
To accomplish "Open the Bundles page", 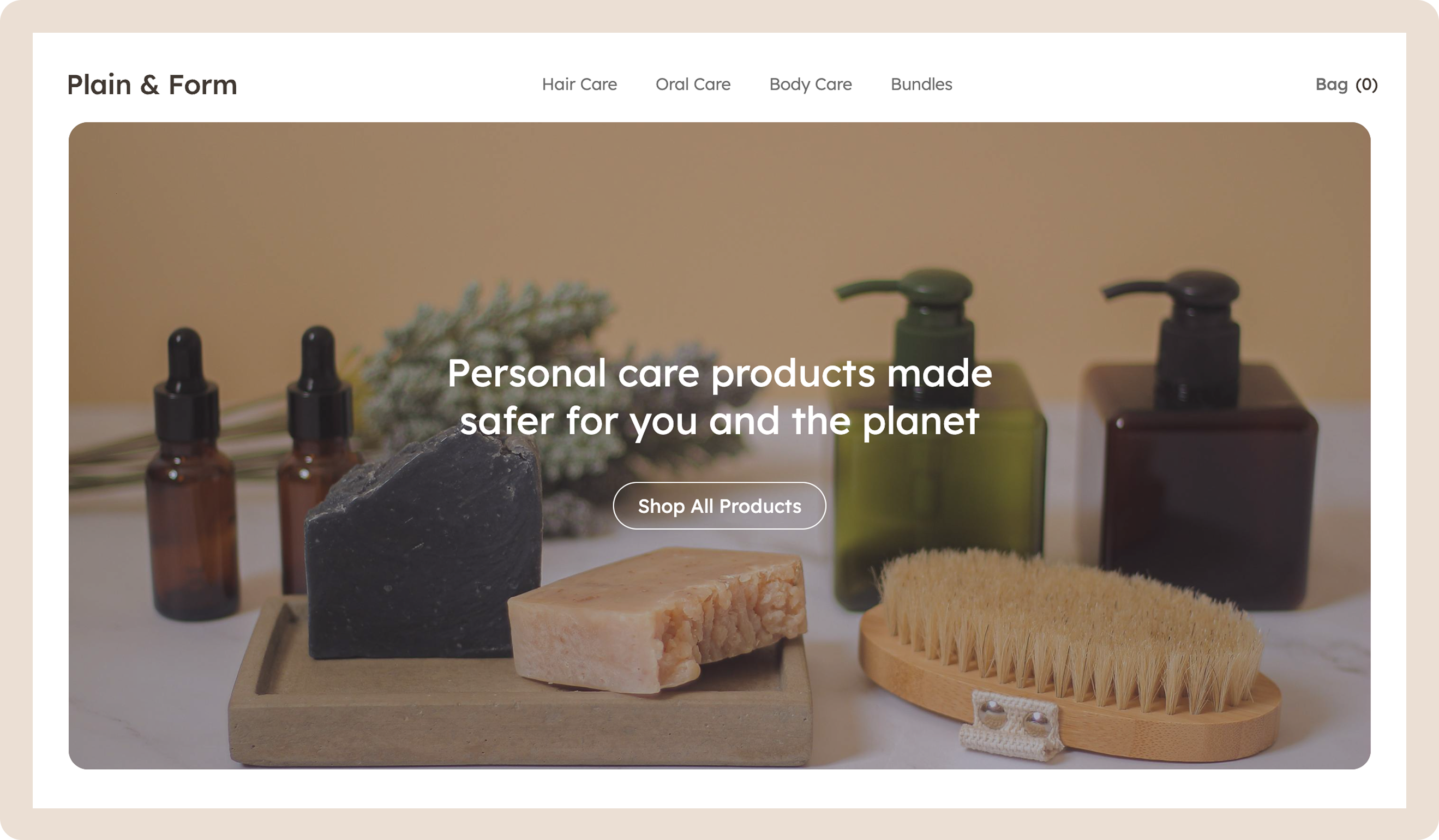I will click(921, 85).
